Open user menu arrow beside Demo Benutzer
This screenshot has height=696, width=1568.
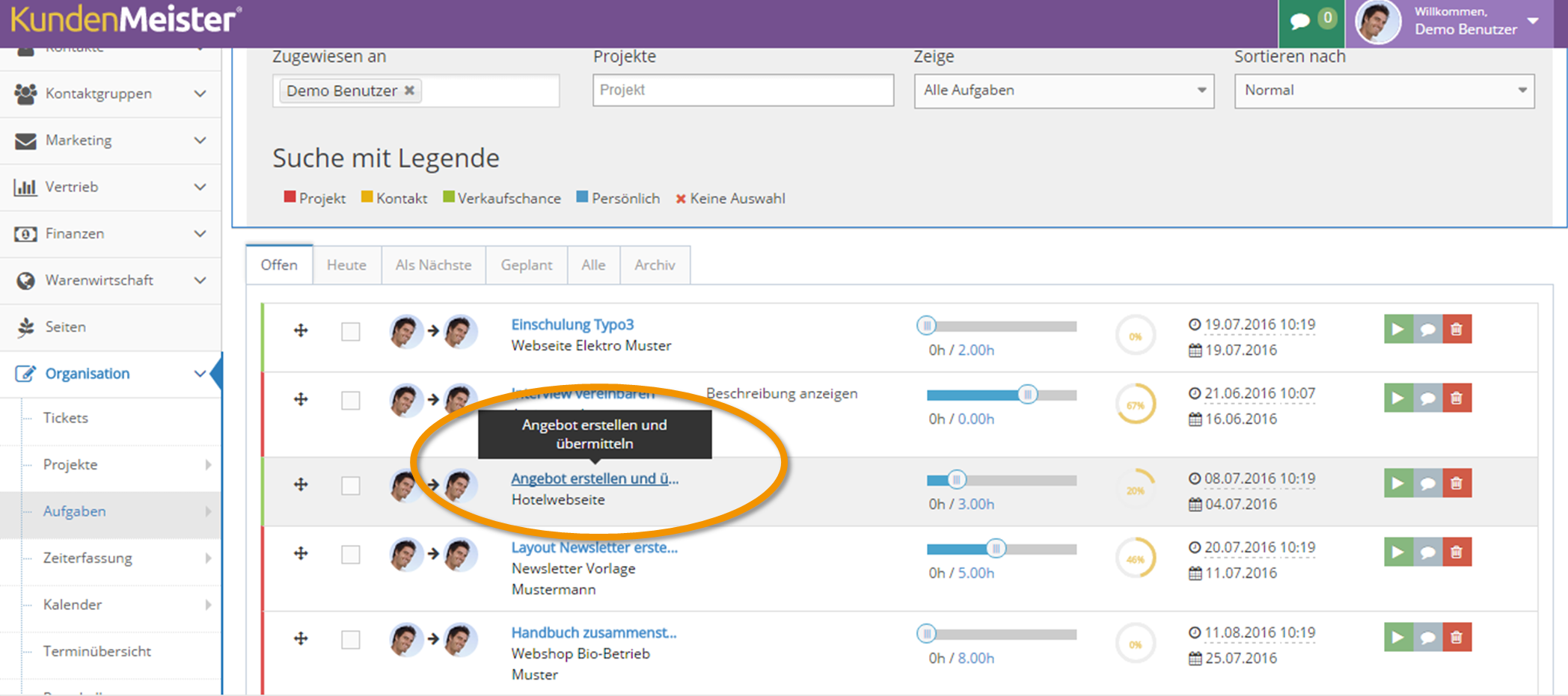(x=1533, y=21)
